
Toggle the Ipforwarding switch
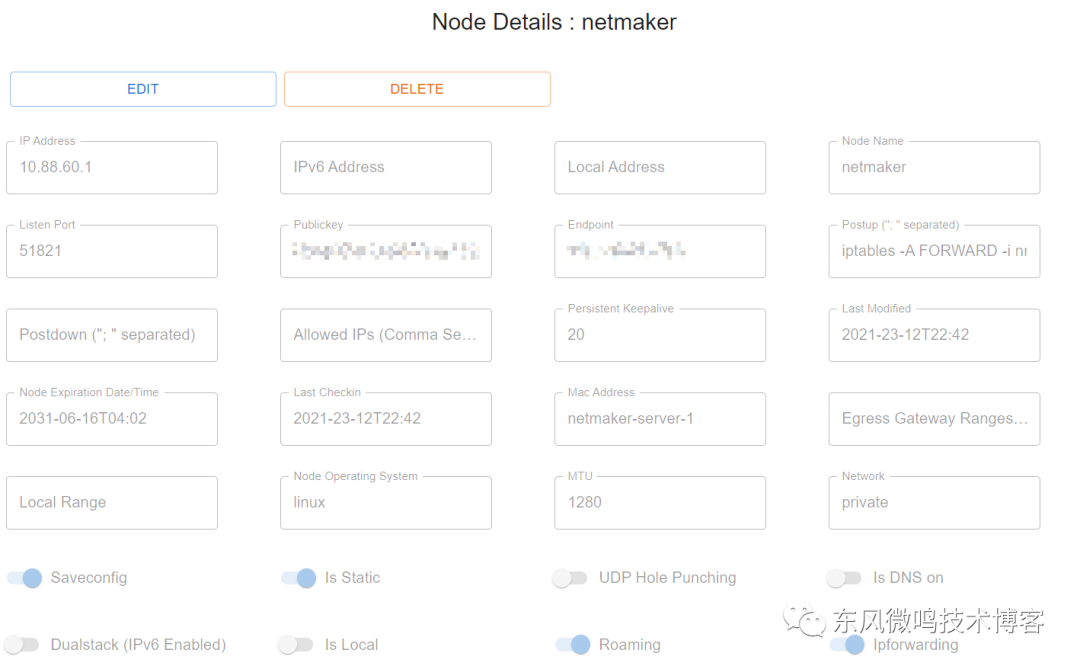pyautogui.click(x=847, y=644)
